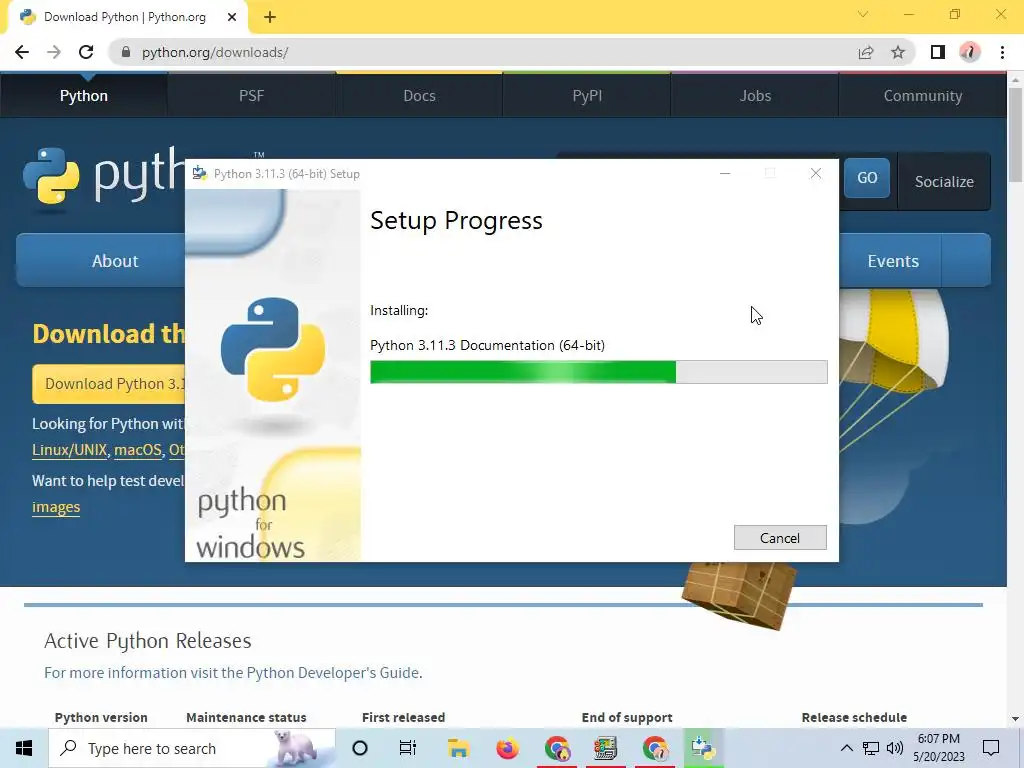Open the Chrome three-dot menu

[1002, 52]
